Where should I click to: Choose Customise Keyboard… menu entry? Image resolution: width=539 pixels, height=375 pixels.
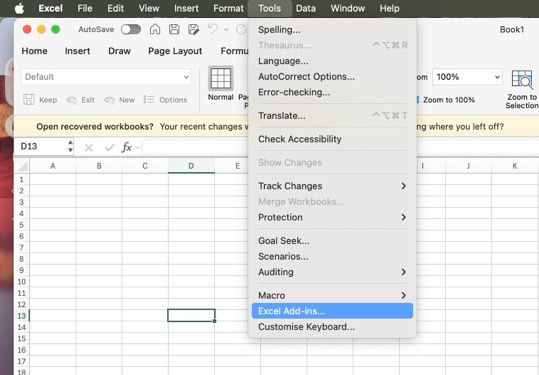[332, 327]
